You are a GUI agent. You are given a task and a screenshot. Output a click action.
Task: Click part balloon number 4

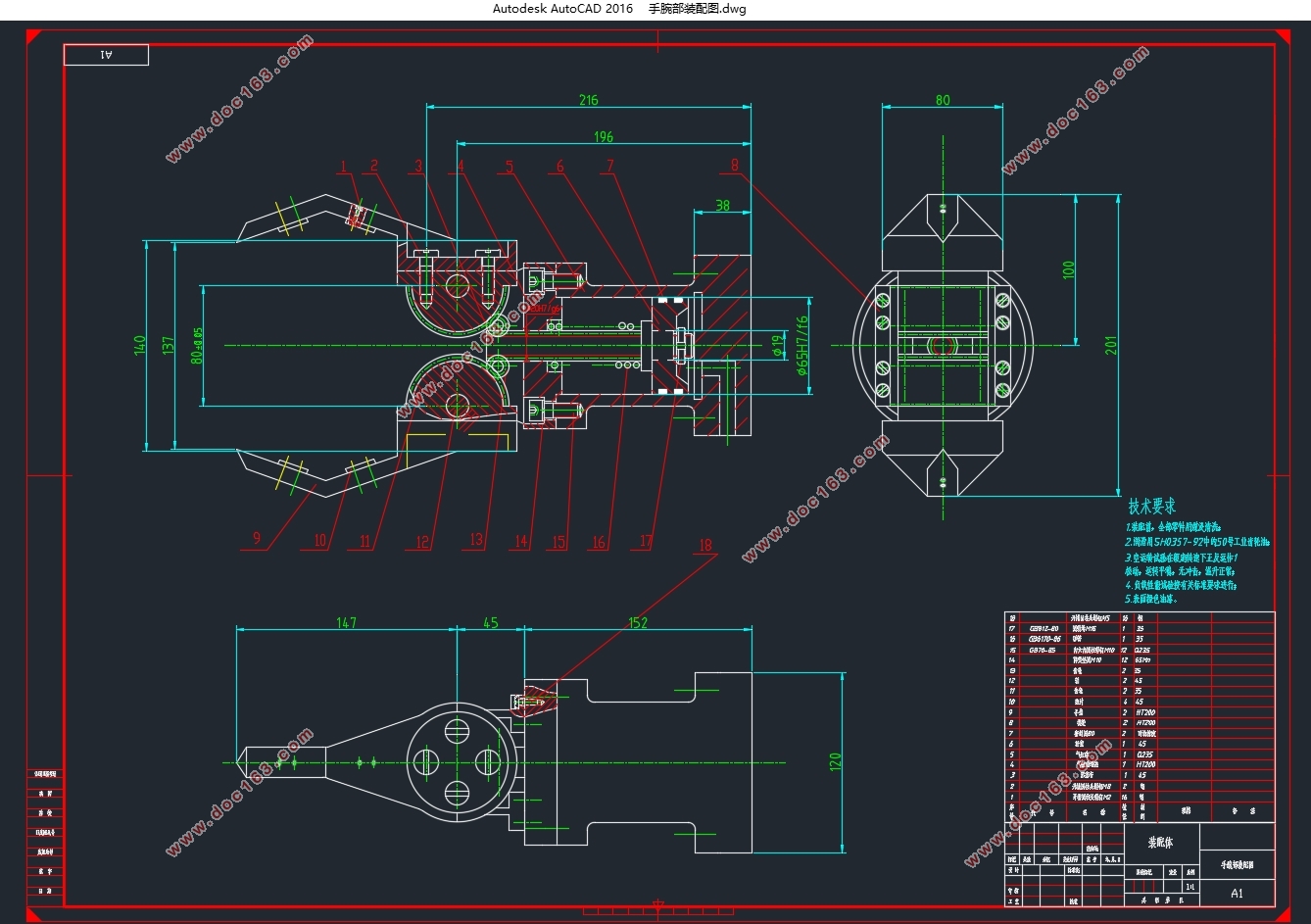click(x=460, y=167)
